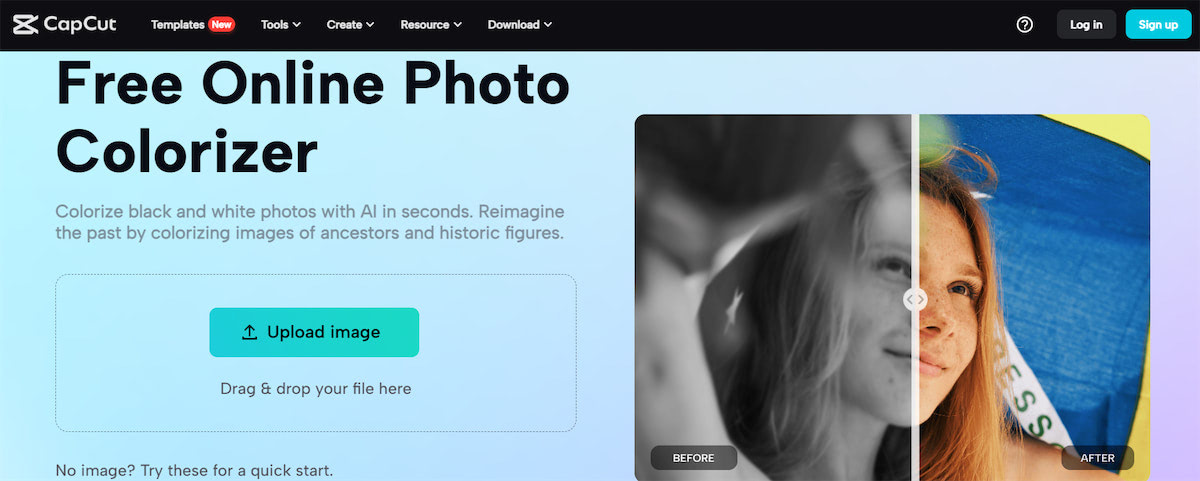Screen dimensions: 1200x481
Task: Open the Tools dropdown menu
Action: coord(280,25)
